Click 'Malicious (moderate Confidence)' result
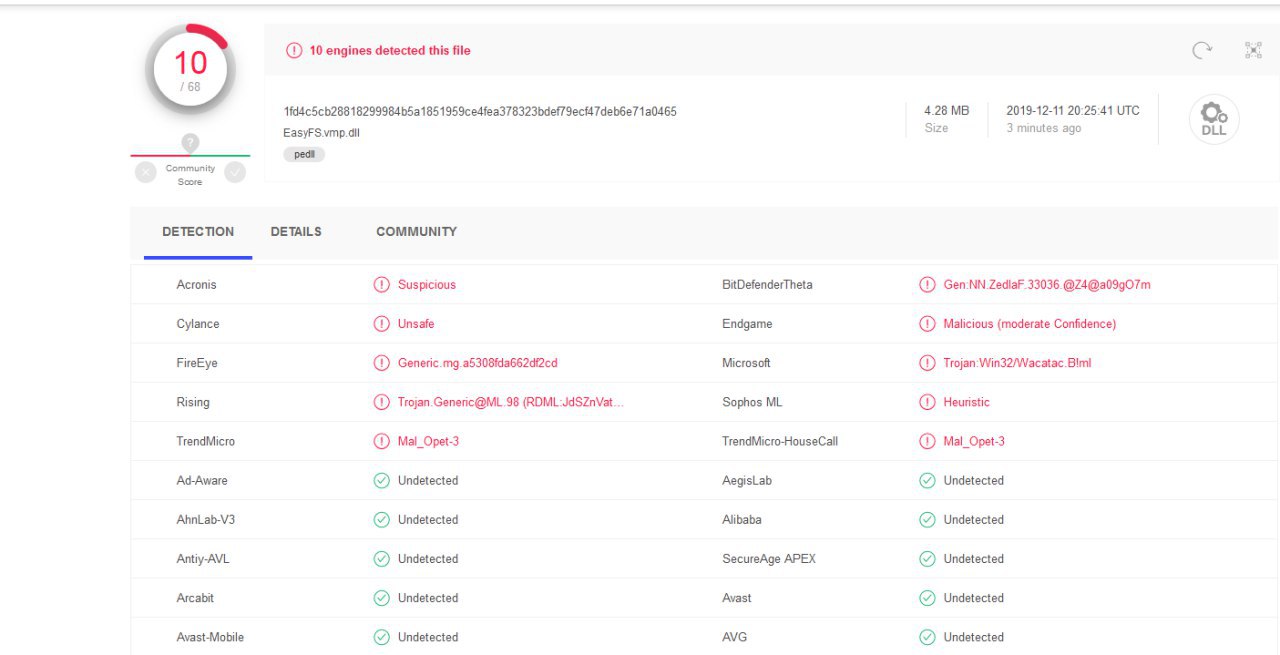The width and height of the screenshot is (1280, 655). click(1030, 324)
